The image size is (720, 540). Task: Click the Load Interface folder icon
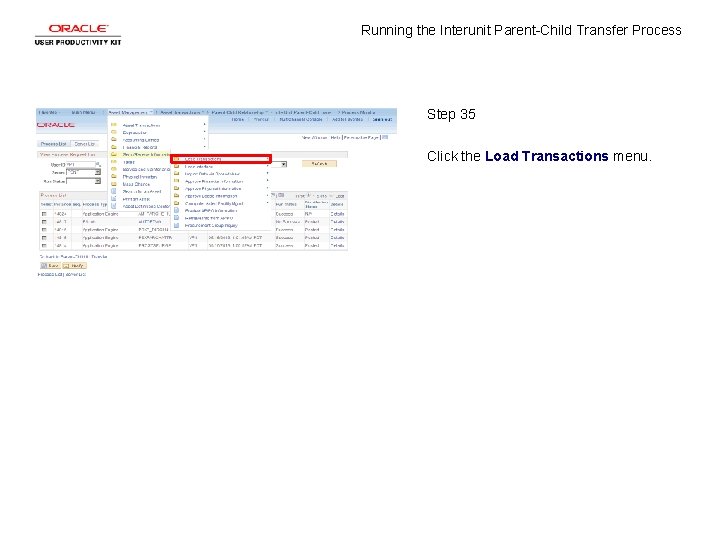tap(176, 166)
